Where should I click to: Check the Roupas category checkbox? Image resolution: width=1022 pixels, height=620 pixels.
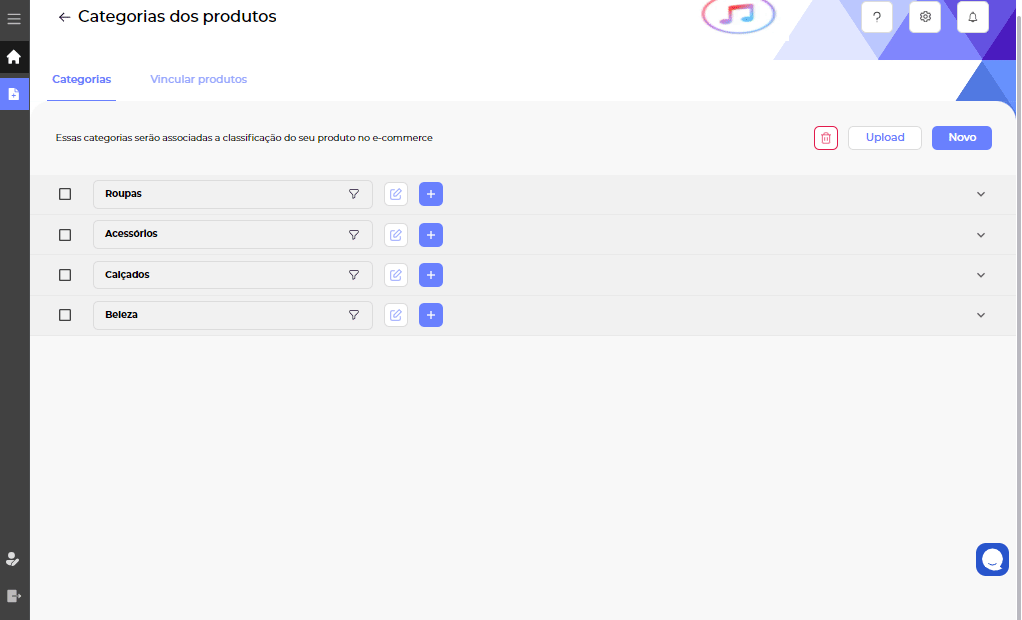65,194
